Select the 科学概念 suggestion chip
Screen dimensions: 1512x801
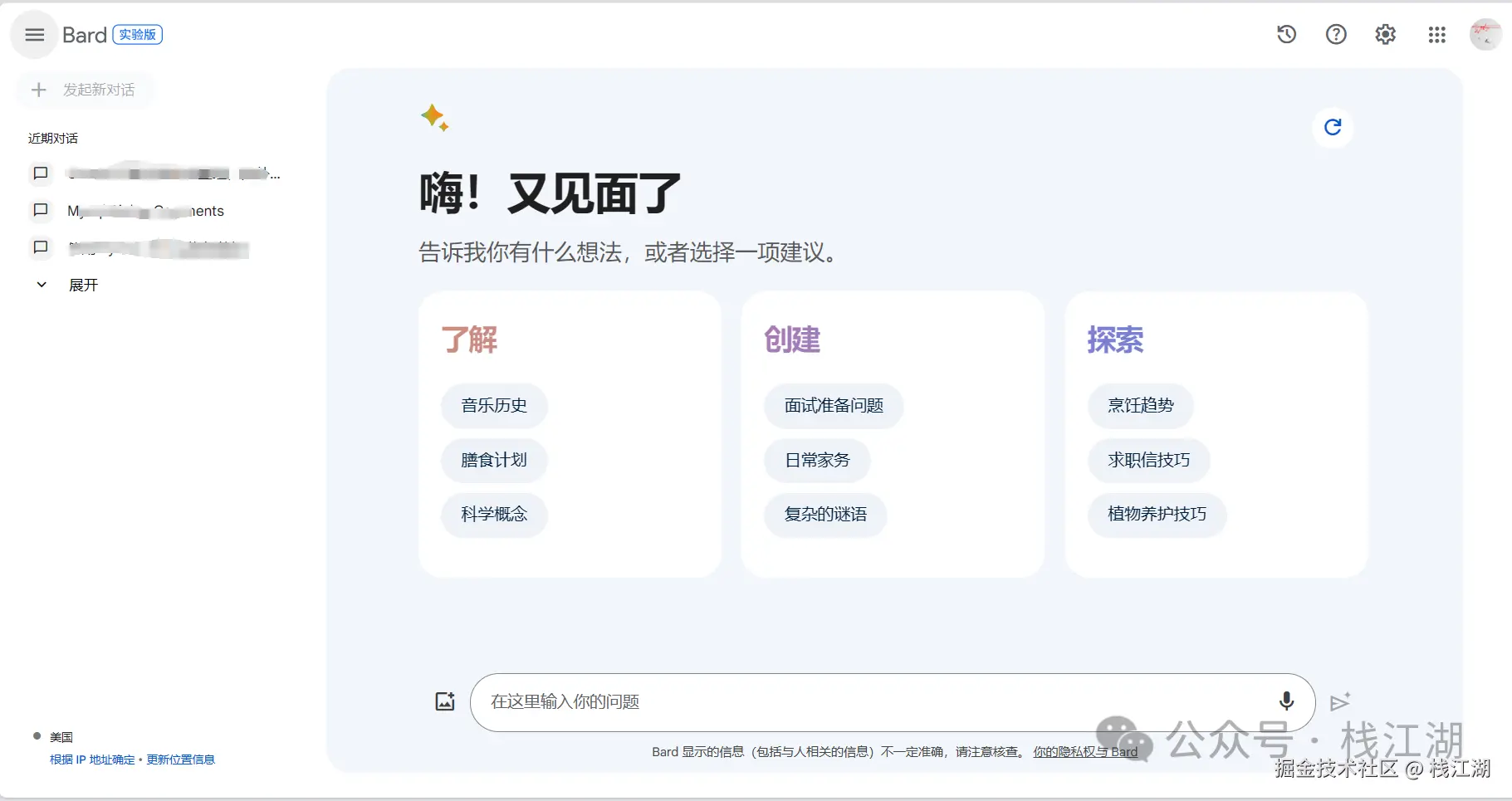click(494, 515)
